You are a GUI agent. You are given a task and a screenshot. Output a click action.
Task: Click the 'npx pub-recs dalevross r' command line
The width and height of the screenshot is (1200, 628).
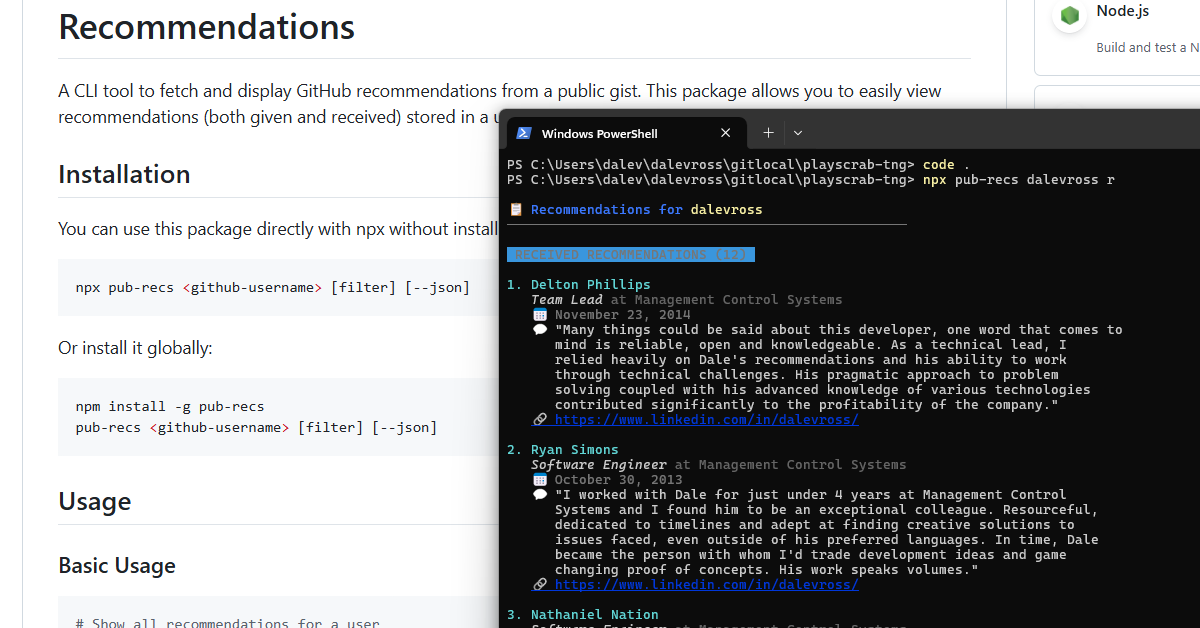1018,180
